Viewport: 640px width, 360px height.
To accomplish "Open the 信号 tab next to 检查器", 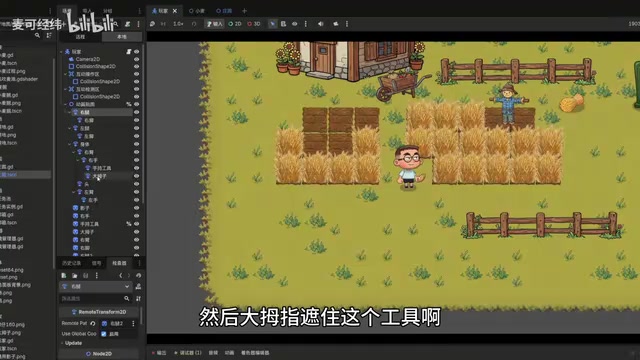I will 97,263.
